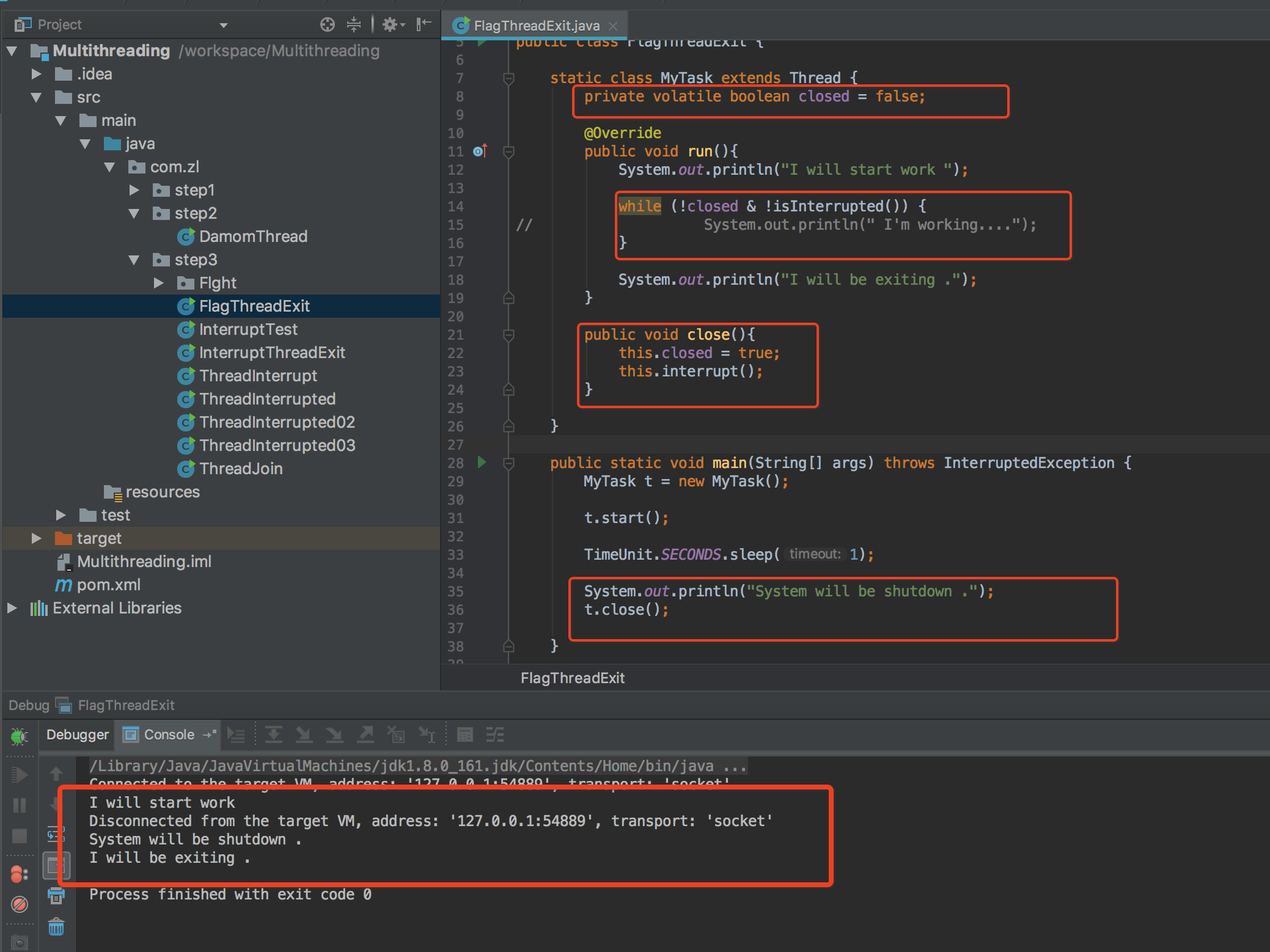Select the Console tab
The height and width of the screenshot is (952, 1270).
pyautogui.click(x=168, y=735)
